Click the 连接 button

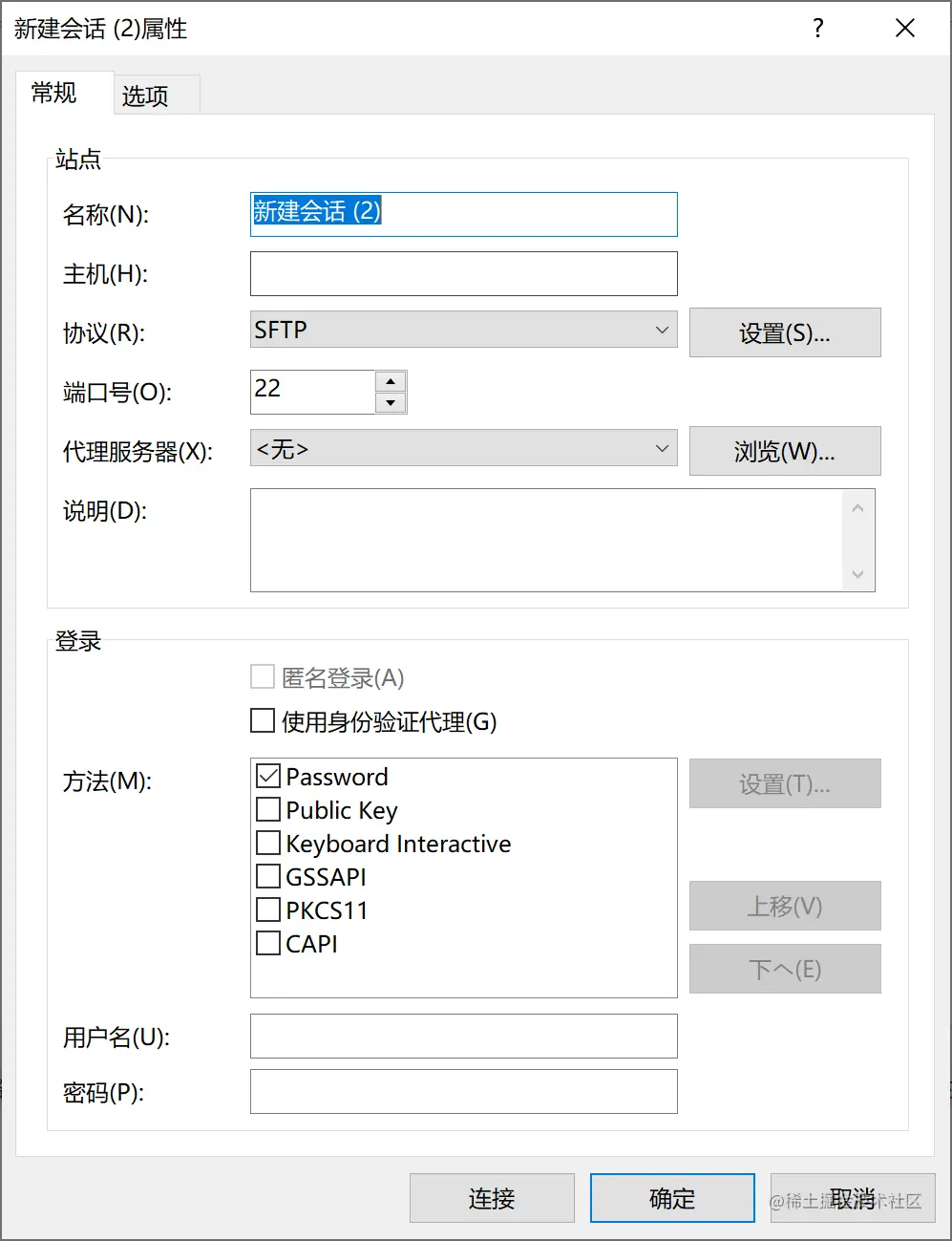(x=492, y=1198)
